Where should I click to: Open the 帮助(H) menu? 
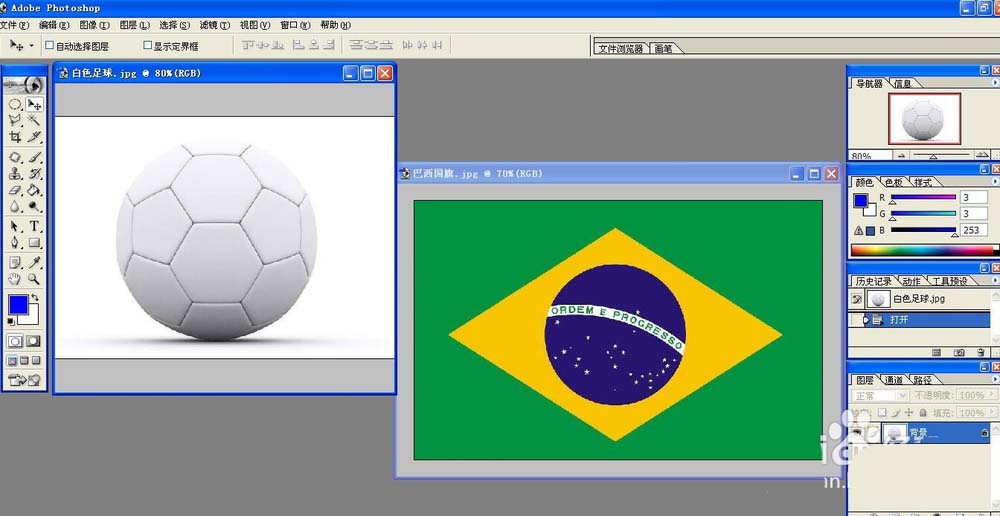pyautogui.click(x=335, y=26)
